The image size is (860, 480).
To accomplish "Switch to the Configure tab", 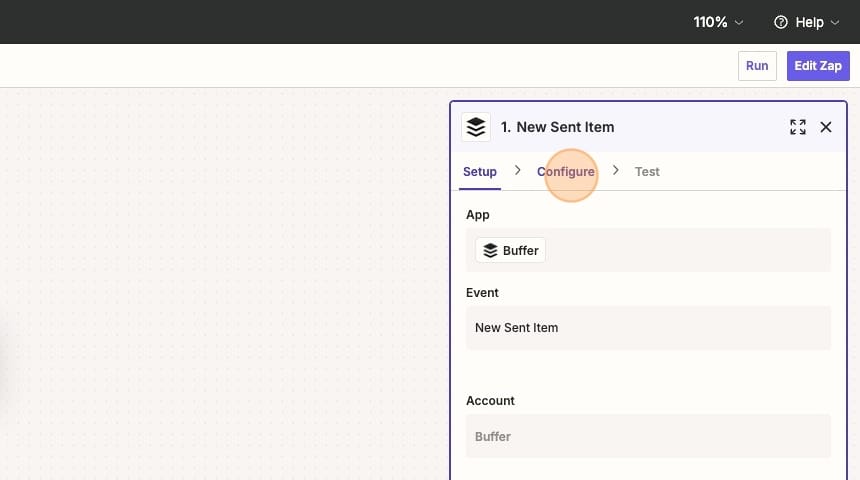I will coord(565,172).
